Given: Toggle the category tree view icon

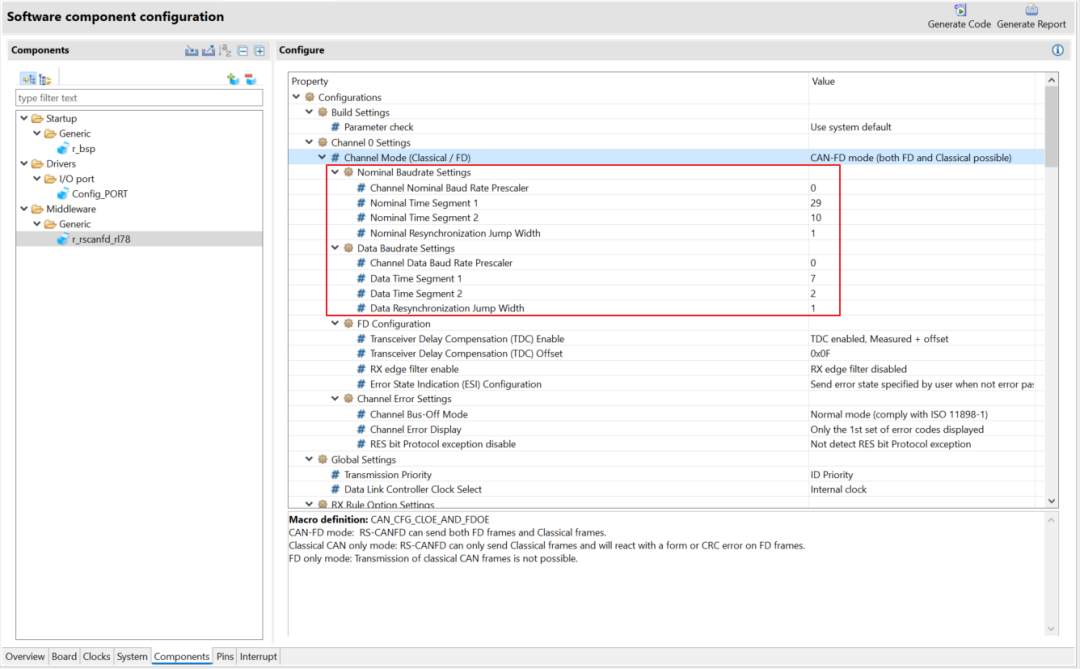Looking at the screenshot, I should pos(28,79).
